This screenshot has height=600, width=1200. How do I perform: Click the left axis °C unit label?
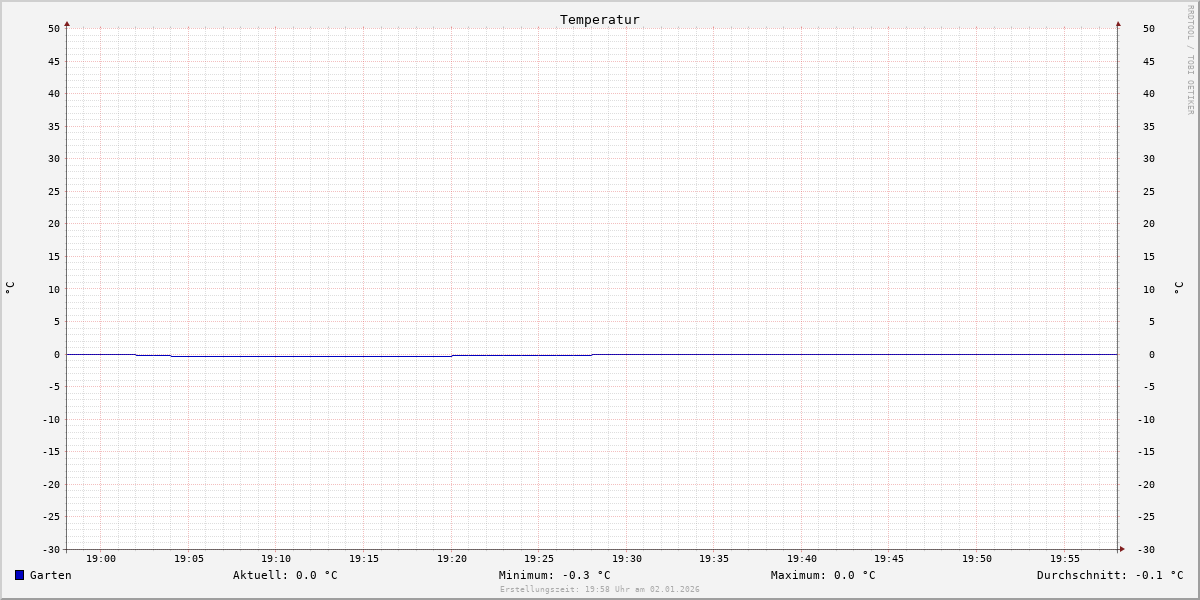(10, 287)
